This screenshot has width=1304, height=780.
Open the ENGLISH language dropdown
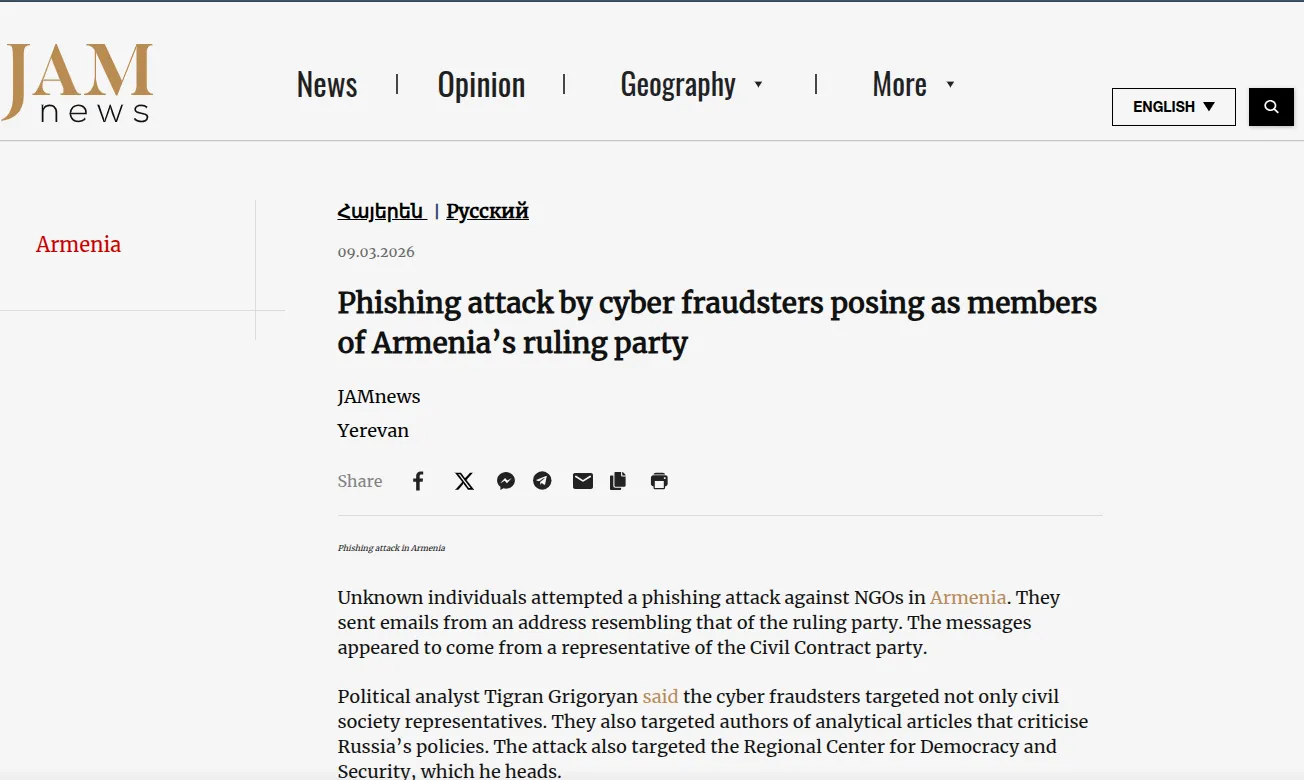[x=1173, y=107]
